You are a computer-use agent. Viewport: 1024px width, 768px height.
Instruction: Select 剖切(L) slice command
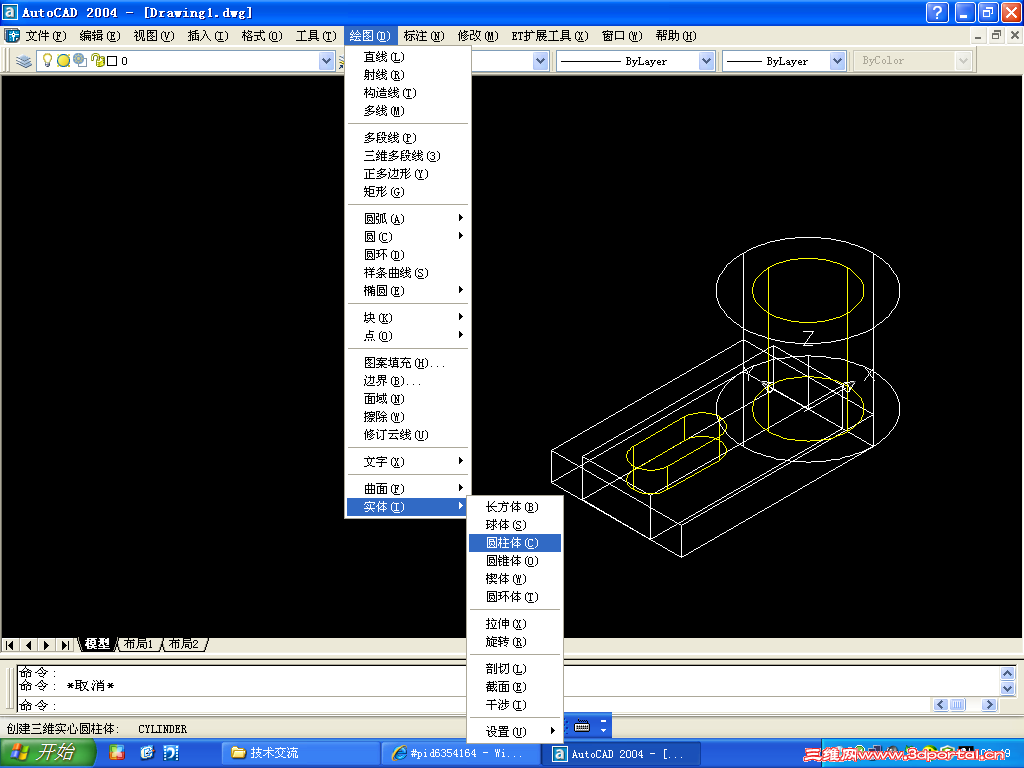(515, 669)
